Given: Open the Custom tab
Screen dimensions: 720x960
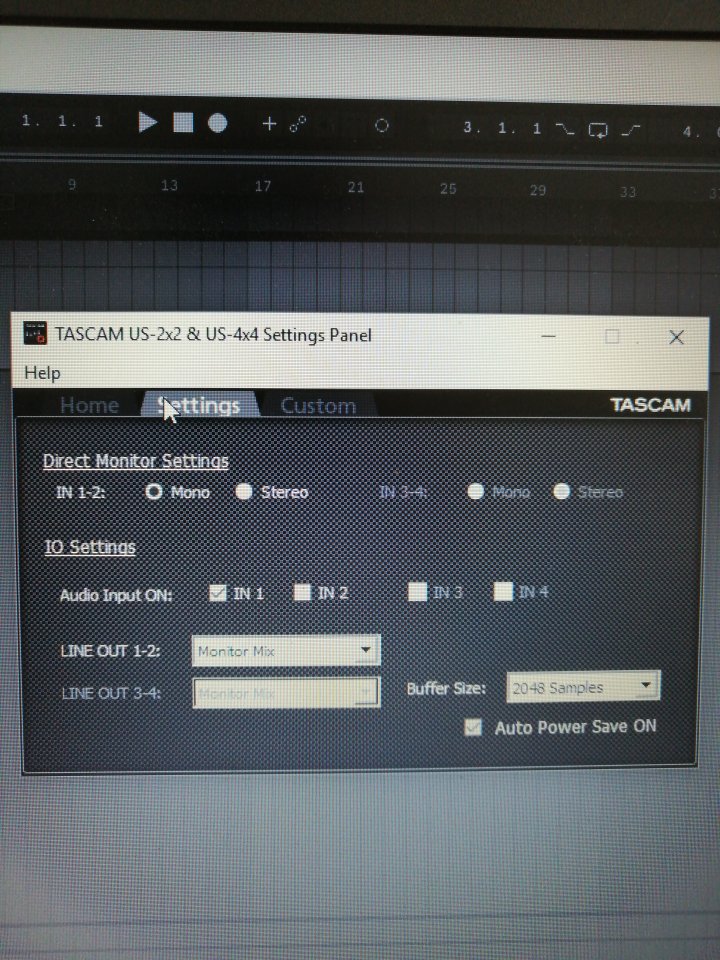Looking at the screenshot, I should click(318, 406).
